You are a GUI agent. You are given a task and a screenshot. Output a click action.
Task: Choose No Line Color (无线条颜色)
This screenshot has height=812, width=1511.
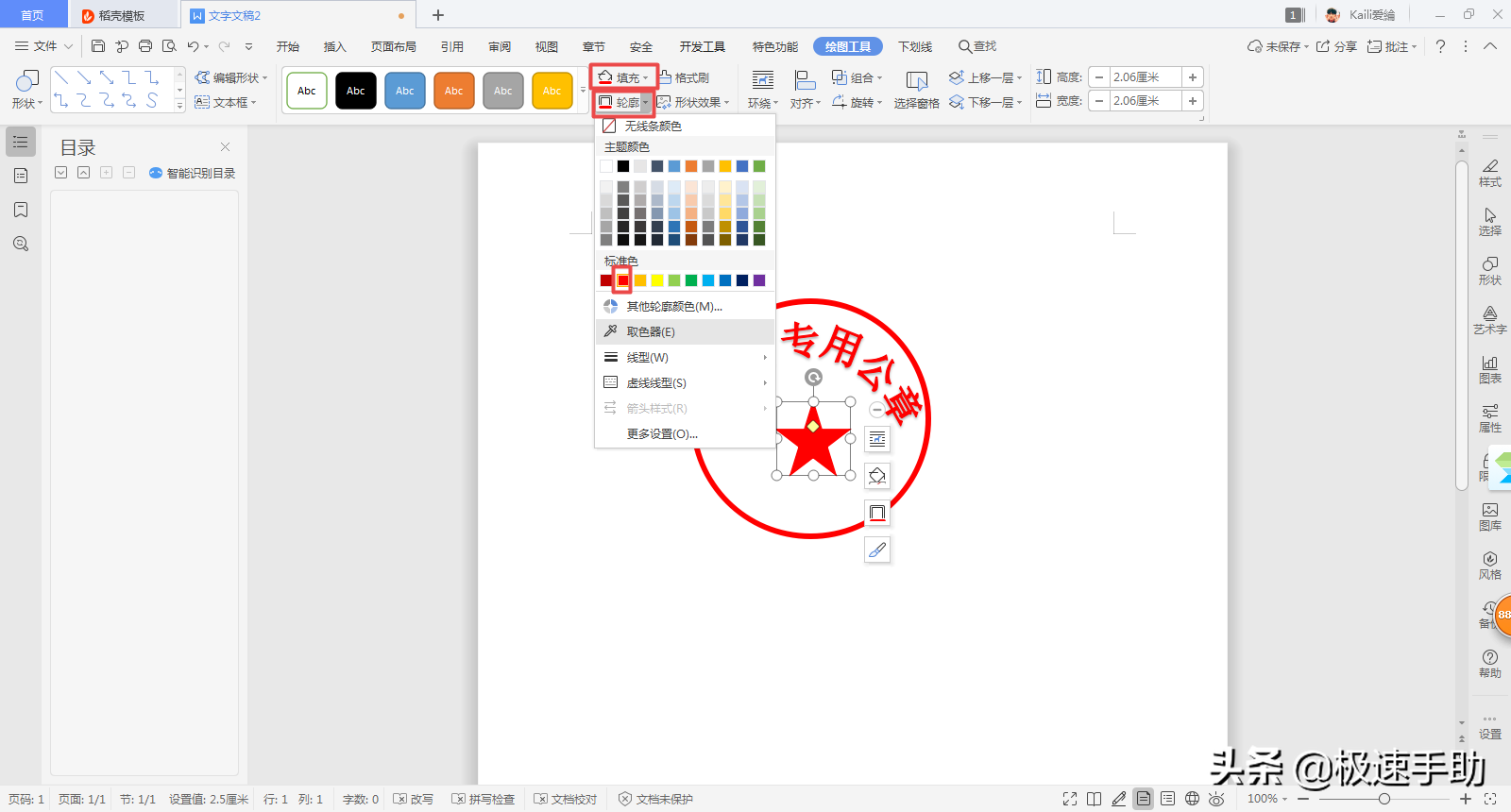click(685, 126)
